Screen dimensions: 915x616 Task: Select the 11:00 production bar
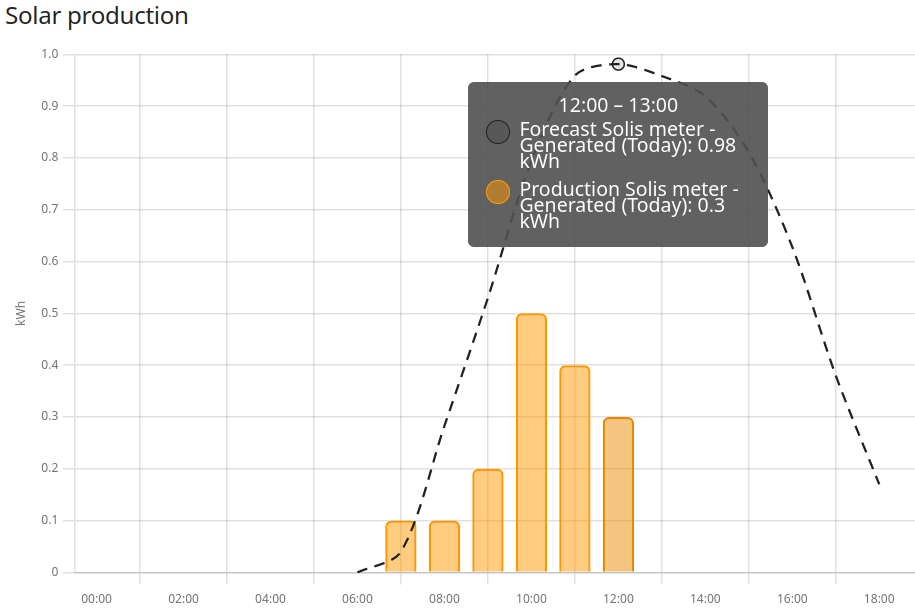tap(575, 468)
